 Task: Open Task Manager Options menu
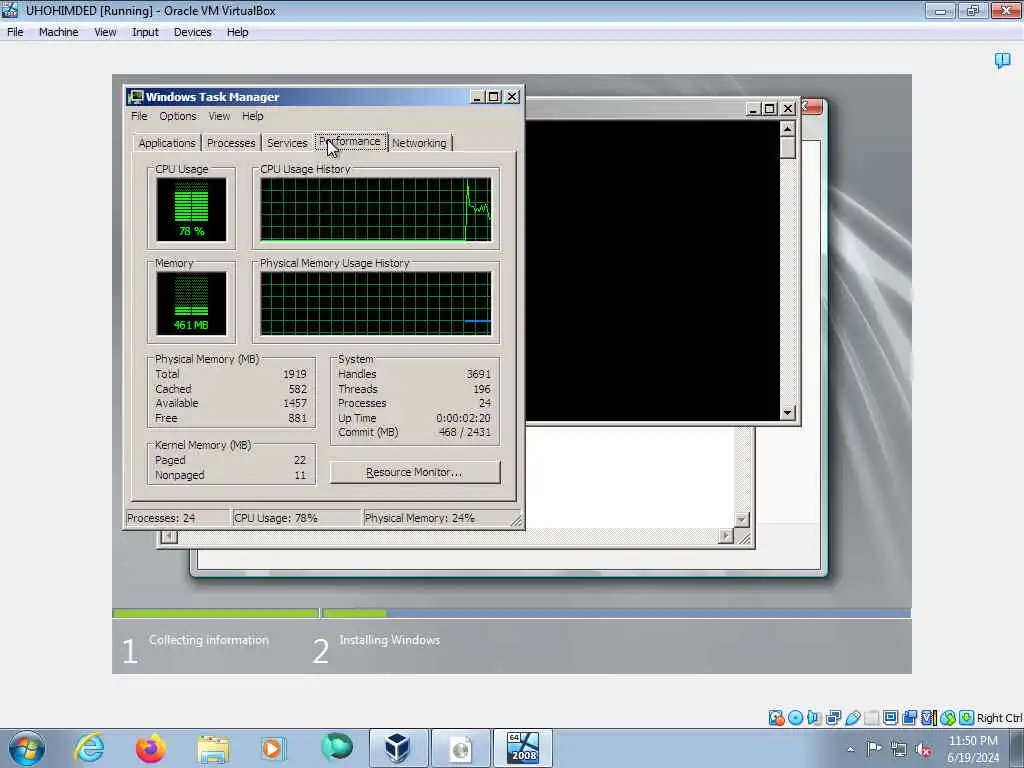[x=178, y=116]
